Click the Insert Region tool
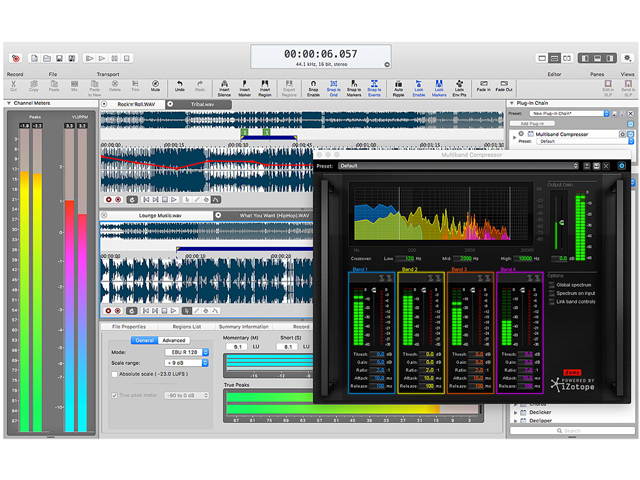This screenshot has width=640, height=480. pos(264,89)
